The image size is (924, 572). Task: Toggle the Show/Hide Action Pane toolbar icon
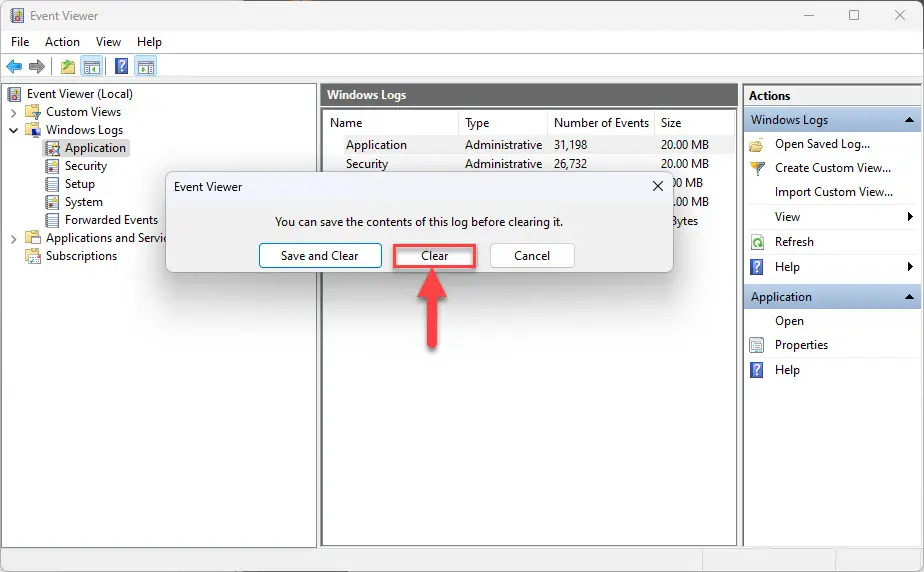click(146, 67)
